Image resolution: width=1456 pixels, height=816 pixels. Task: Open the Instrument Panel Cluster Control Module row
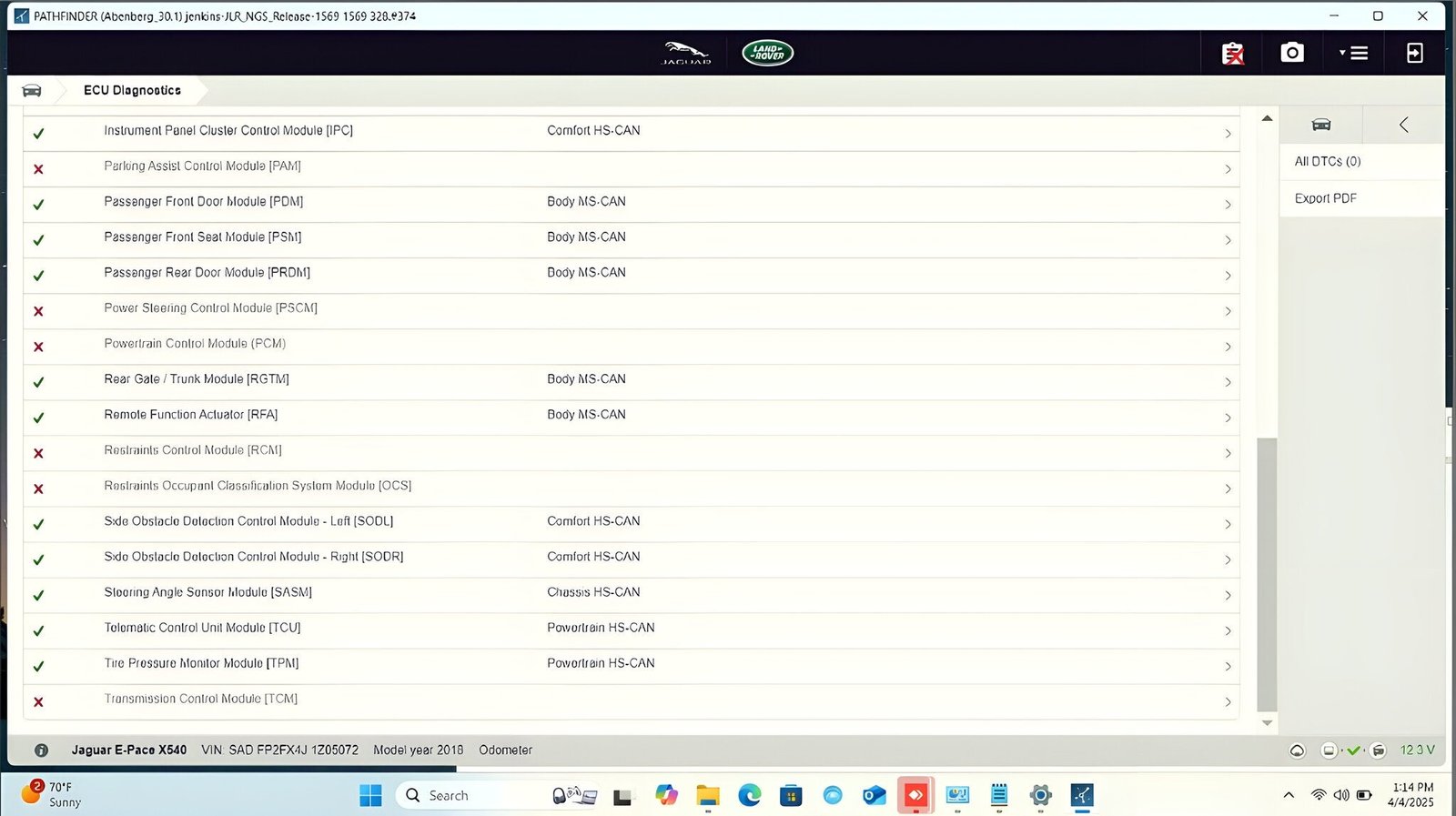click(x=631, y=134)
